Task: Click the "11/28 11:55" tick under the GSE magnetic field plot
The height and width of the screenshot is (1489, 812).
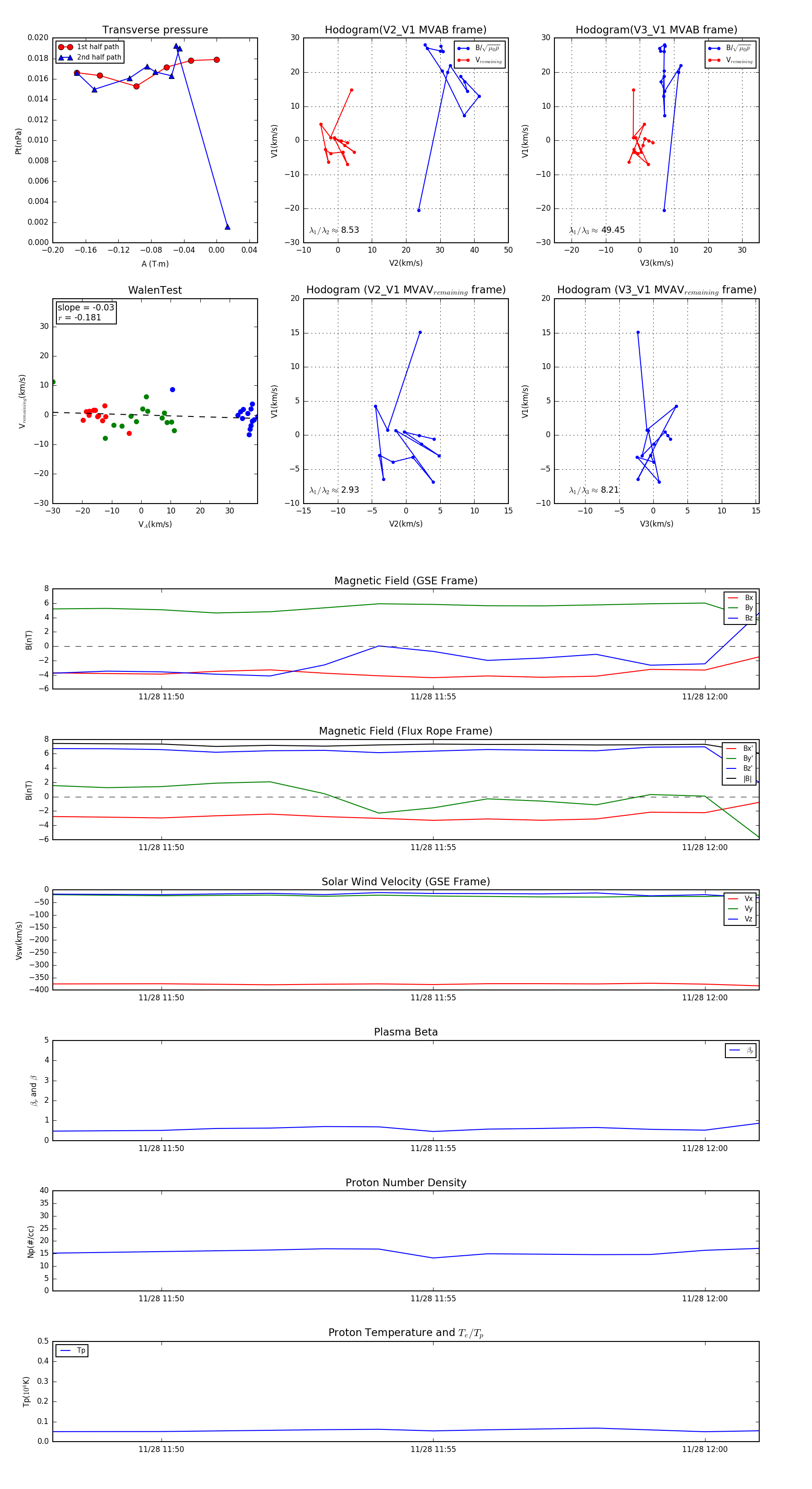Action: [433, 697]
